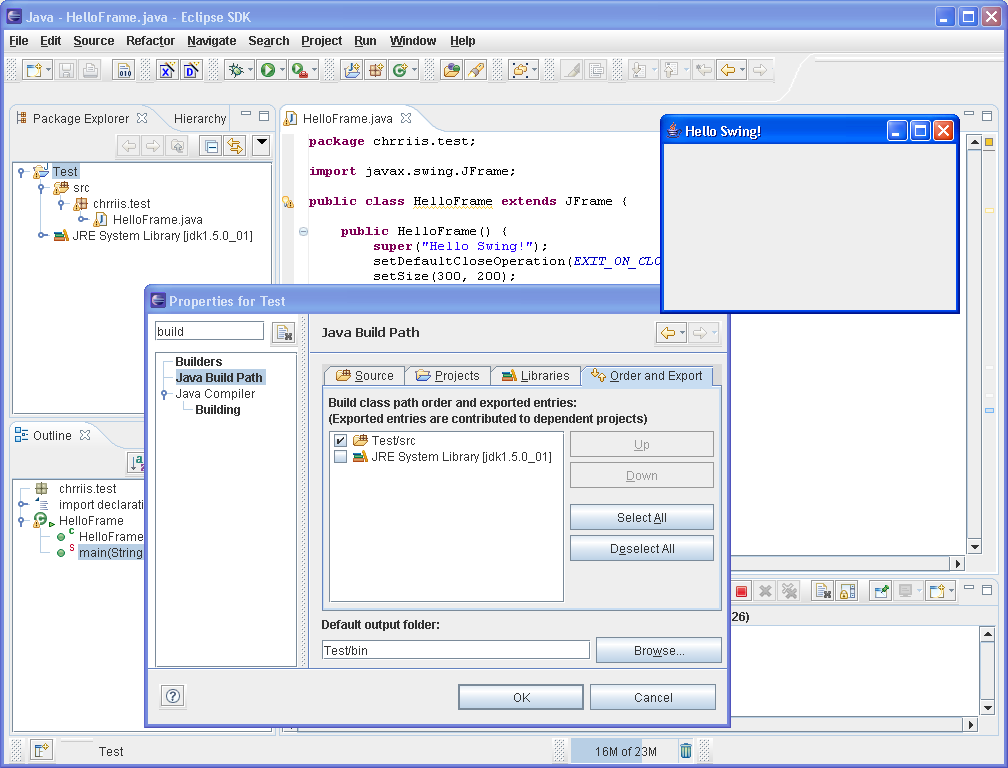Click editor vertical scrollbar down arrow
Image resolution: width=1008 pixels, height=768 pixels.
(975, 548)
